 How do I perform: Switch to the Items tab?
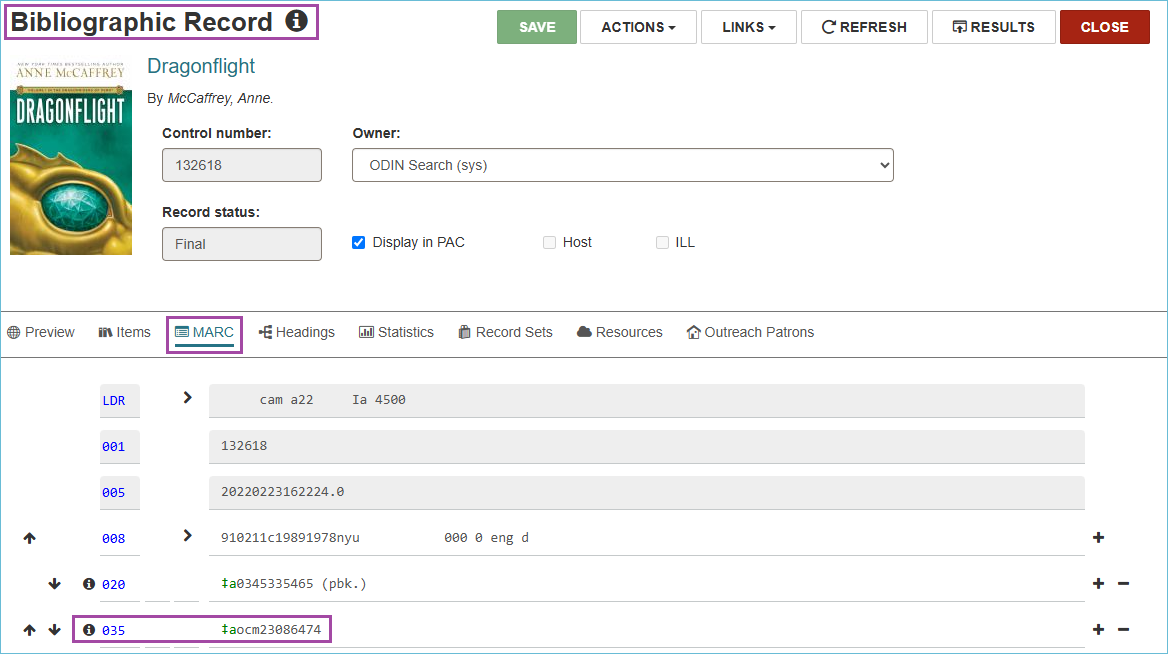(124, 332)
